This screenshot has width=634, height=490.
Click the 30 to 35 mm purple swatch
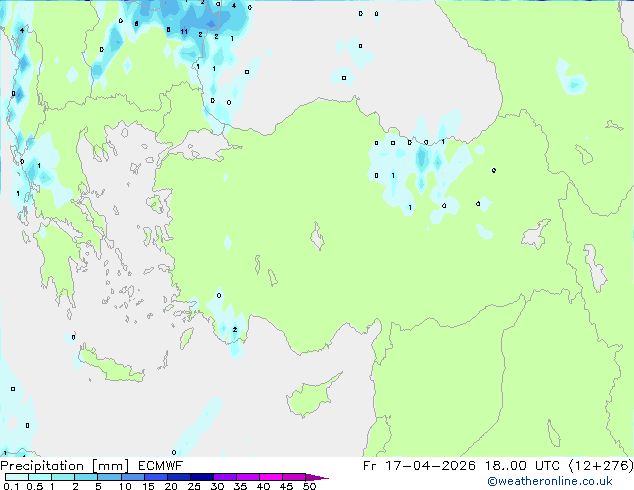coord(224,477)
